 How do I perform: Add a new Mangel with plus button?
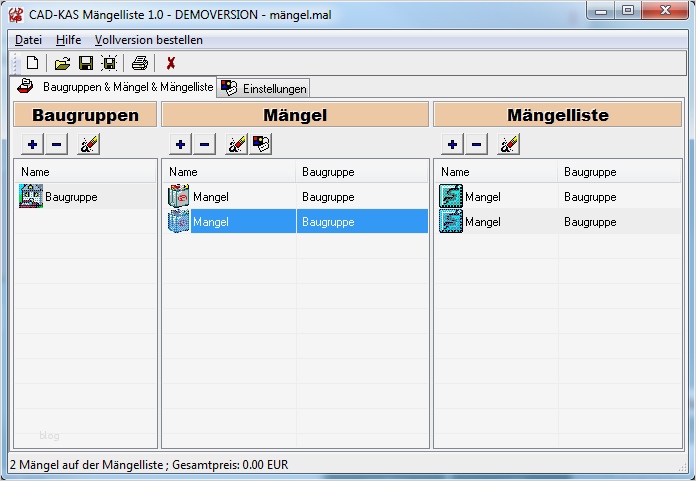(x=180, y=144)
